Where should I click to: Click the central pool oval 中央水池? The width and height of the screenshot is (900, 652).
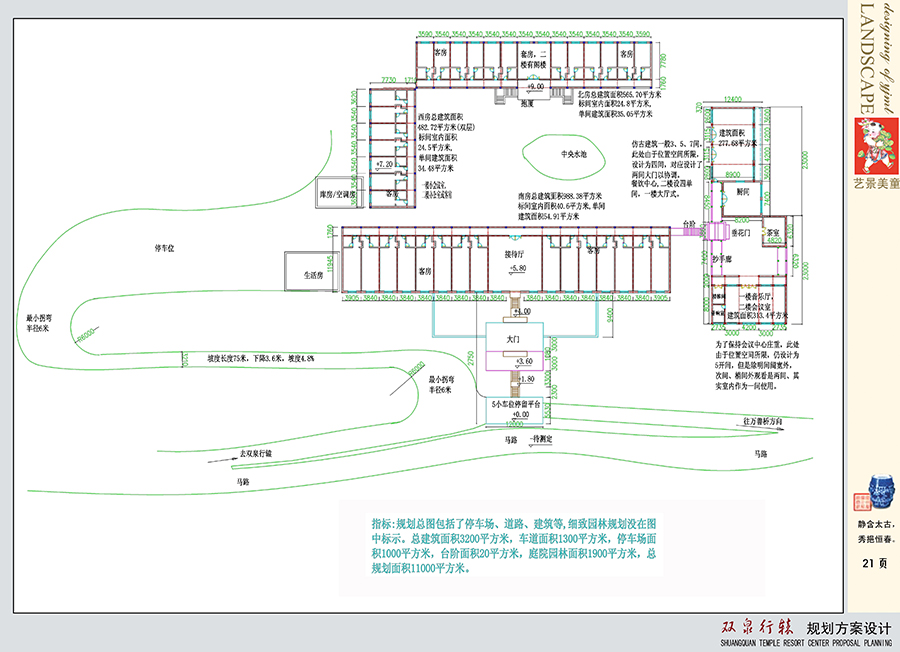pyautogui.click(x=565, y=154)
